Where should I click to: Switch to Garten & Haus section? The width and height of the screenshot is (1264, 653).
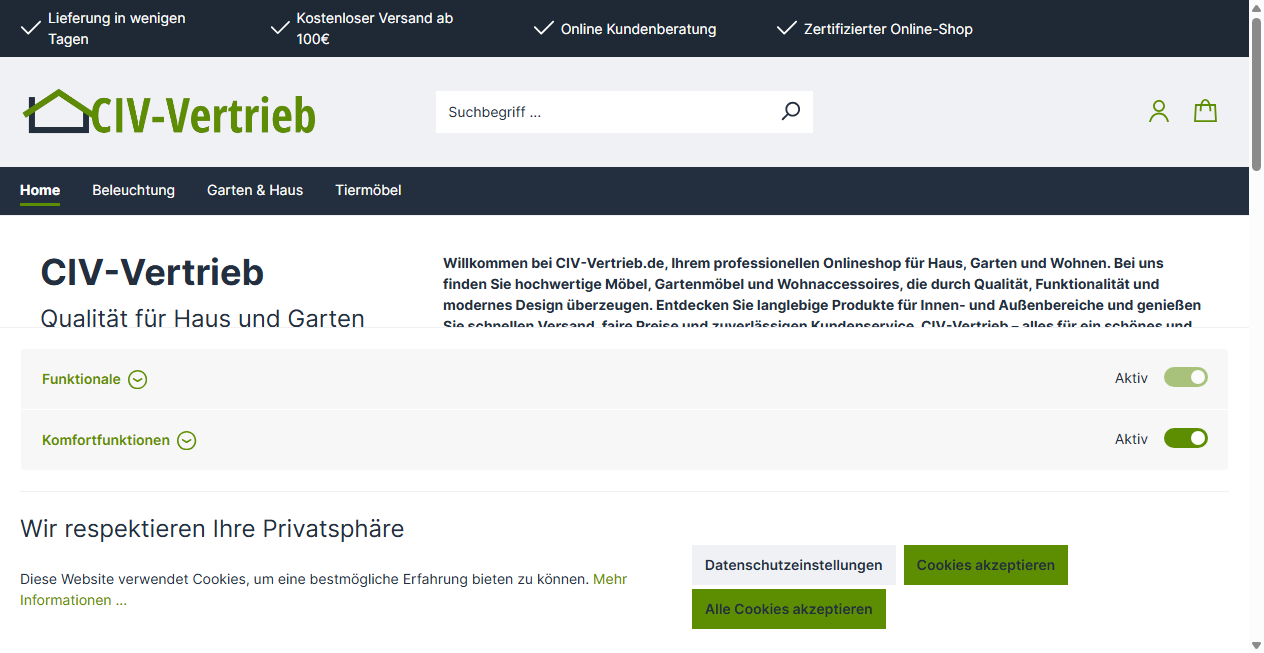click(x=255, y=190)
